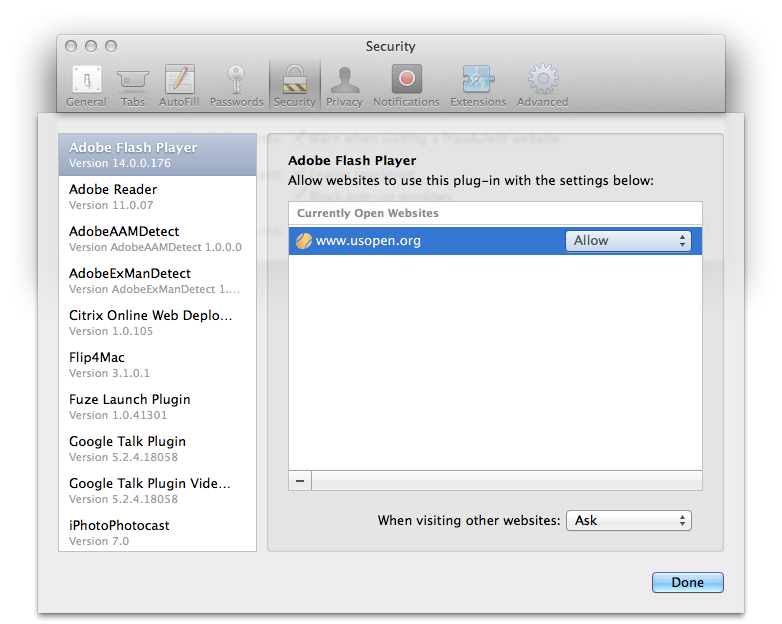Click the yellow minimize window button

click(x=91, y=46)
